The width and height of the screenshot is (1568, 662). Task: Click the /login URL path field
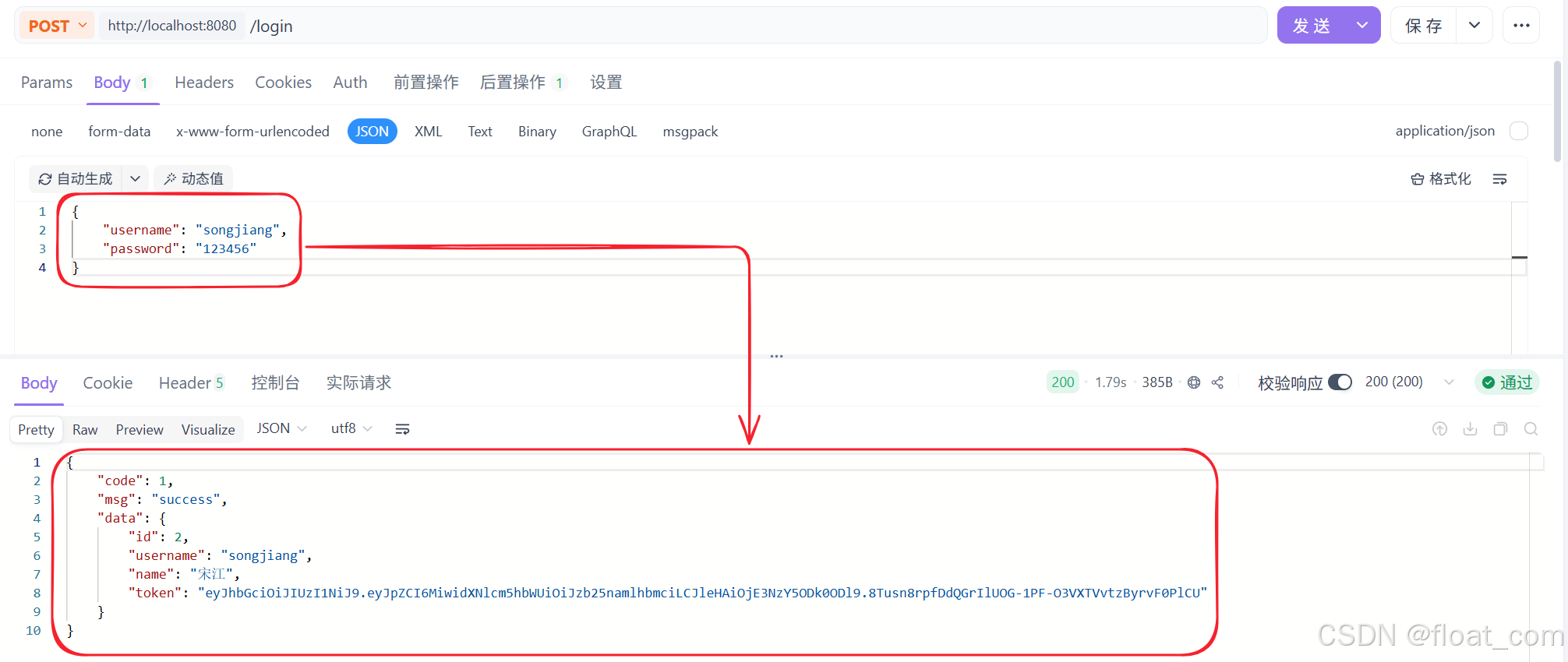pos(756,26)
